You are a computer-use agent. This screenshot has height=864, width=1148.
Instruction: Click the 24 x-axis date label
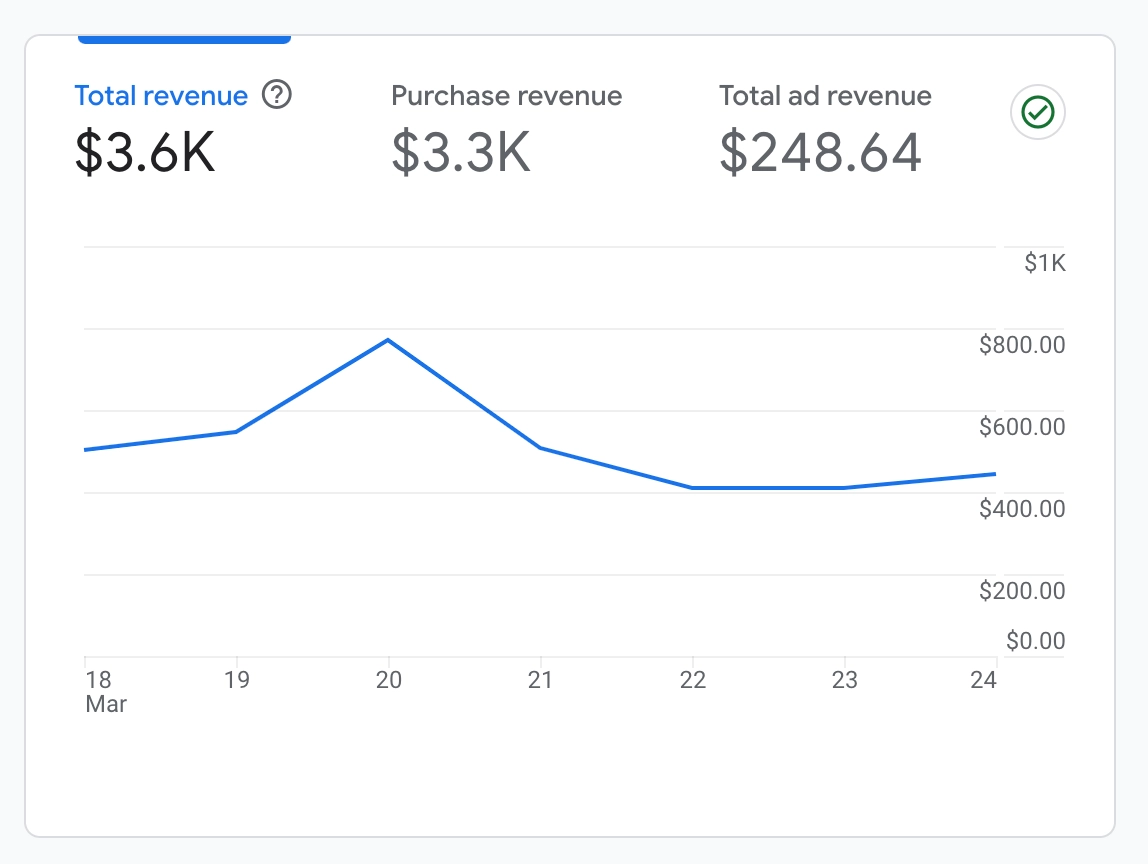[984, 680]
